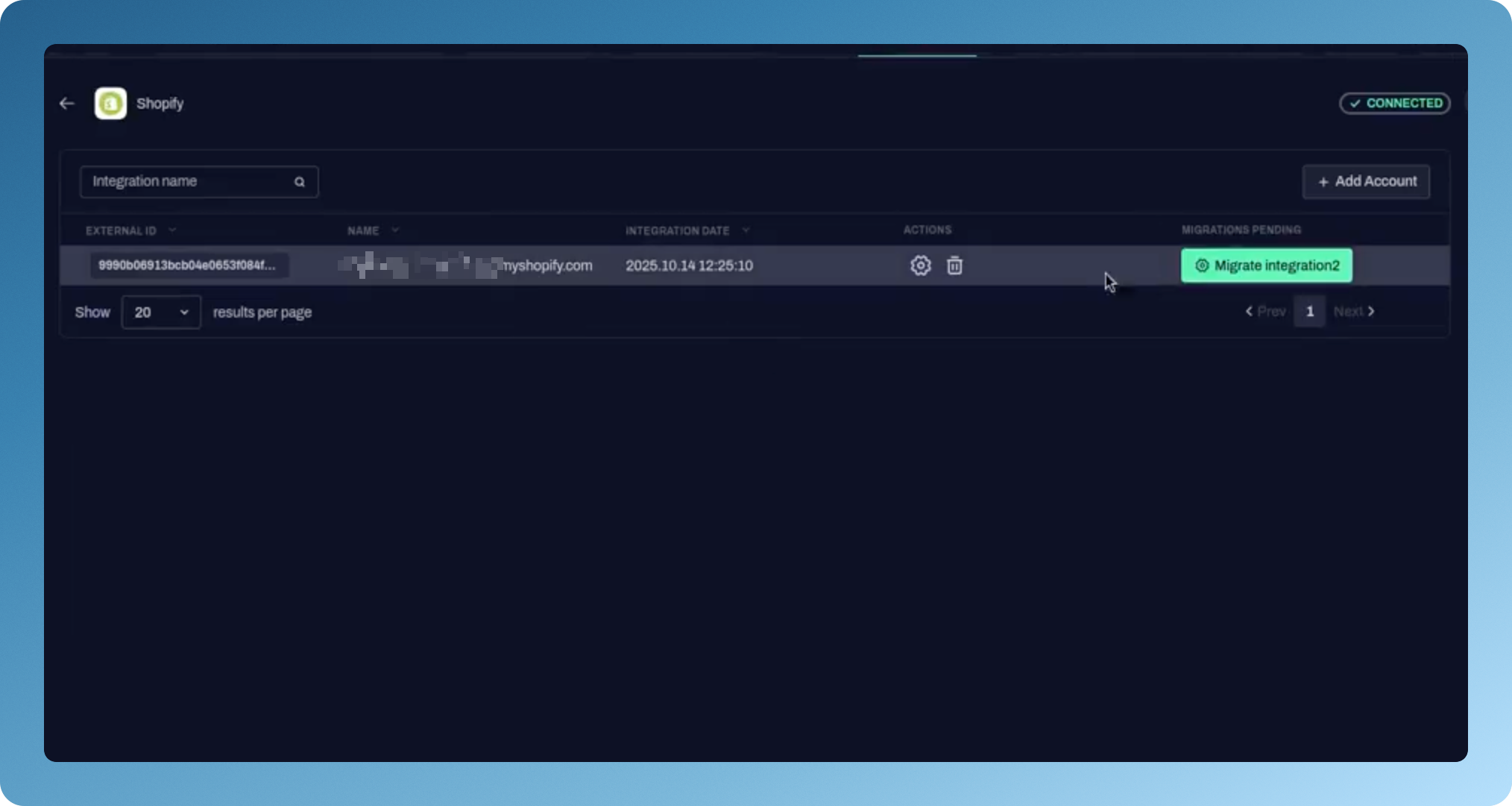
Task: Click the Migrations Pending column header
Action: 1241,230
